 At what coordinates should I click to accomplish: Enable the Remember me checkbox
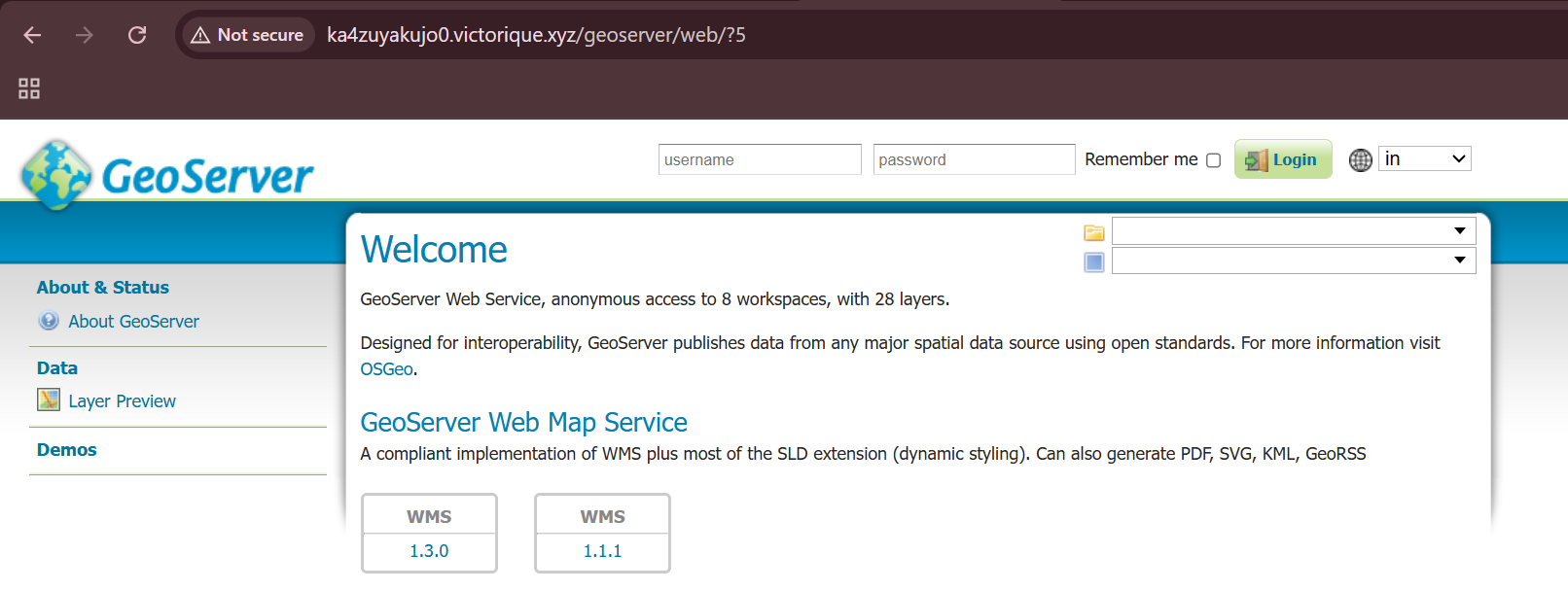[1213, 160]
